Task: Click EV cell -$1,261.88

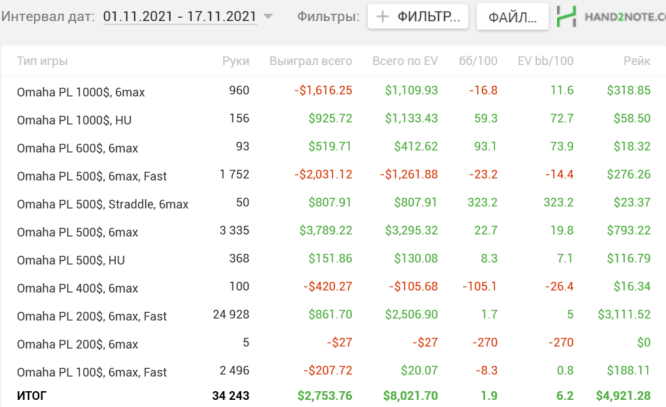Action: (409, 175)
